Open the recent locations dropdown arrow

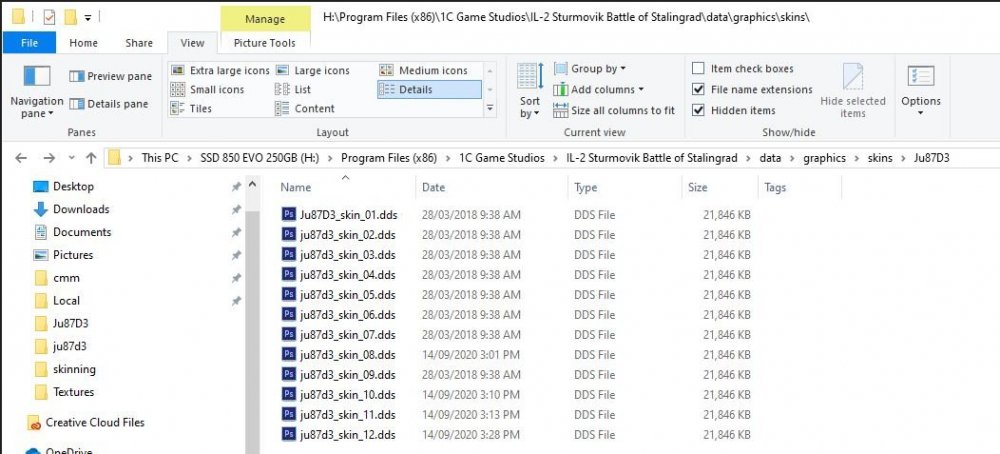click(71, 157)
